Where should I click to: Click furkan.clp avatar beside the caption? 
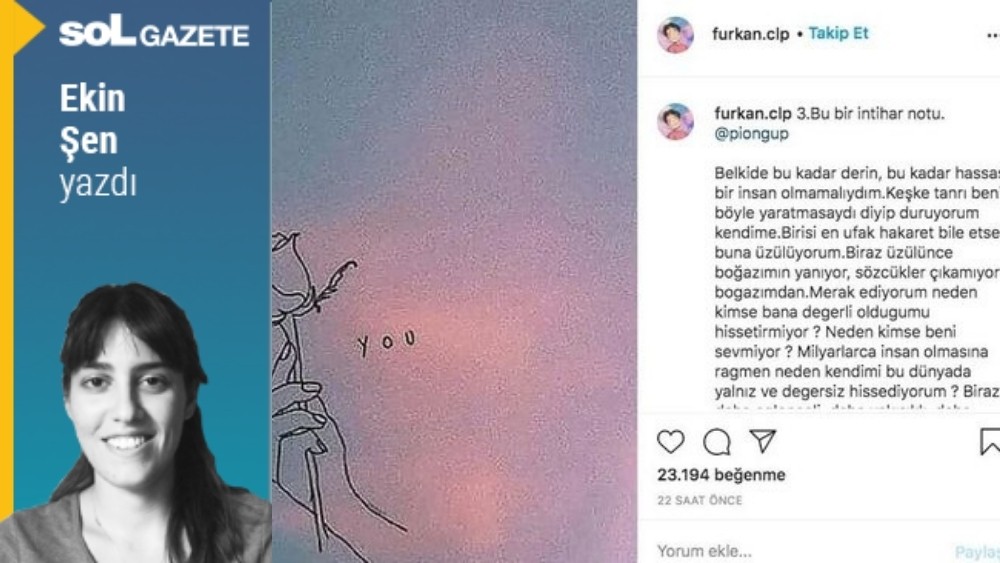[x=675, y=121]
